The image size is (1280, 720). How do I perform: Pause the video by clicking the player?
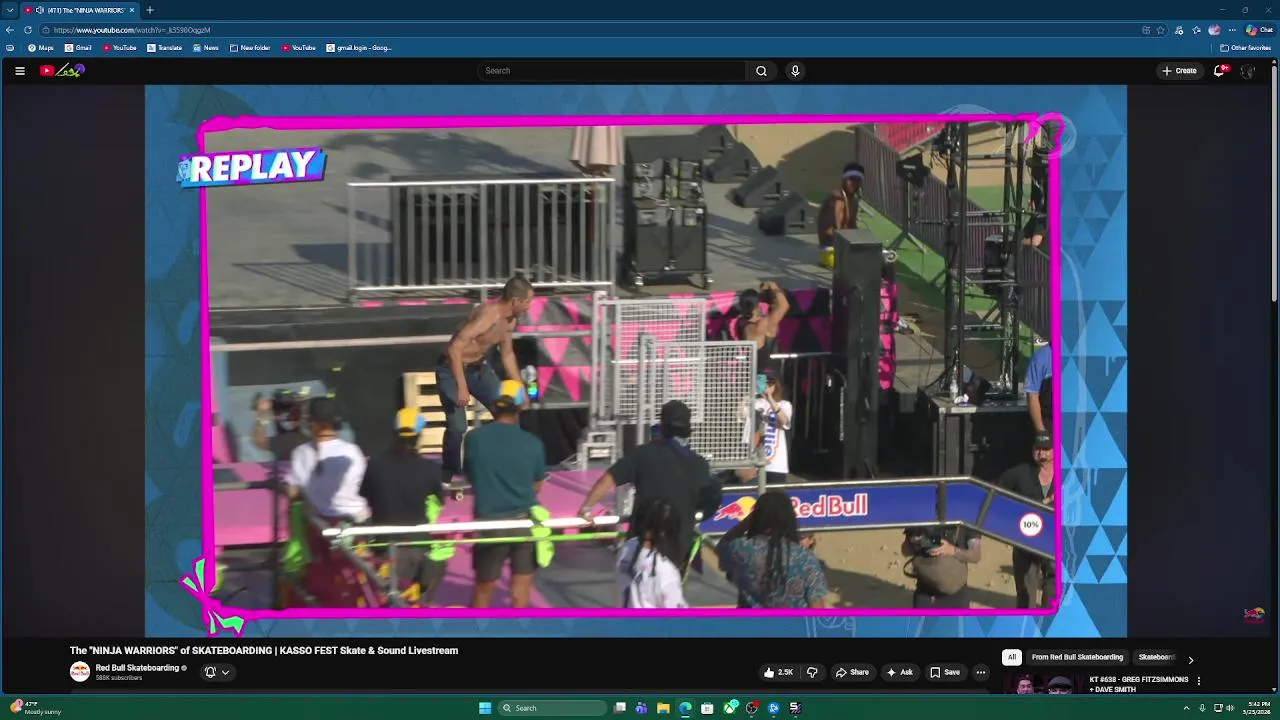click(636, 360)
